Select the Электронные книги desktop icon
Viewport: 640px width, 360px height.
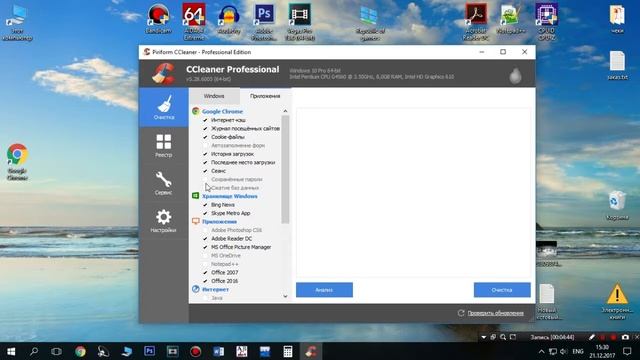617,301
